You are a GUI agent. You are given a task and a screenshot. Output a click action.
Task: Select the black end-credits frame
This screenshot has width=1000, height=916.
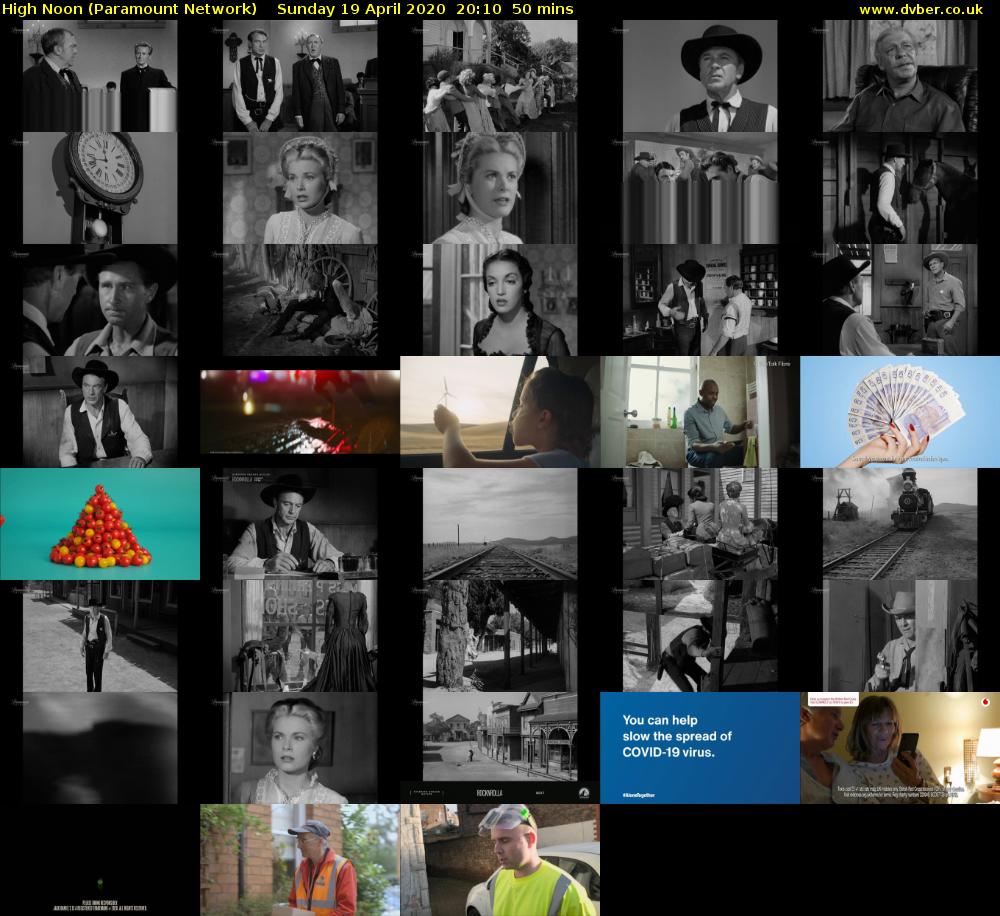pyautogui.click(x=100, y=861)
